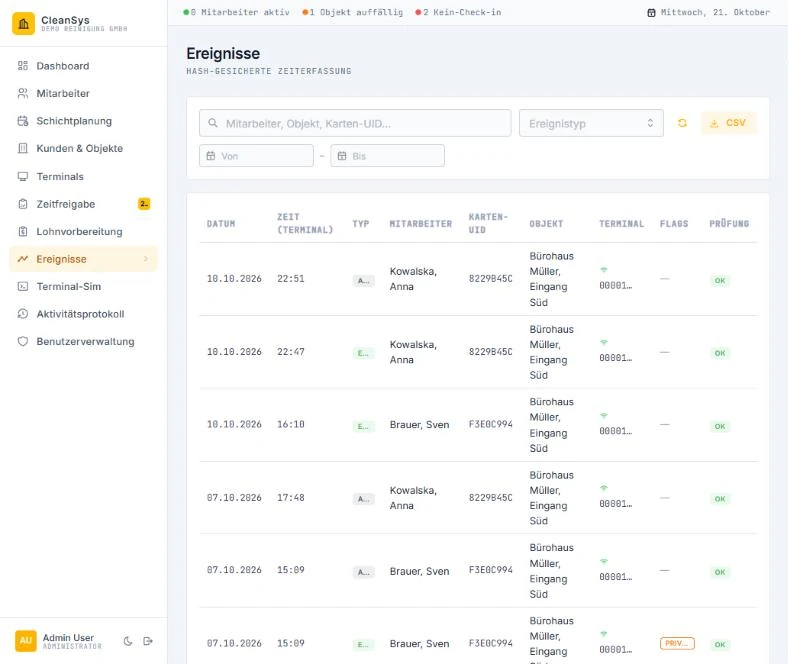This screenshot has height=664, width=788.
Task: Click the 2 Kein-Check-in status
Action: (x=458, y=12)
